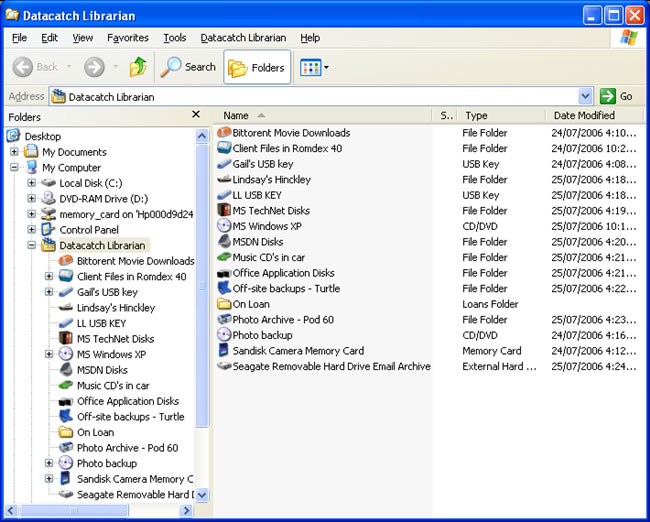
Task: Open the address bar dropdown arrow
Action: click(585, 97)
